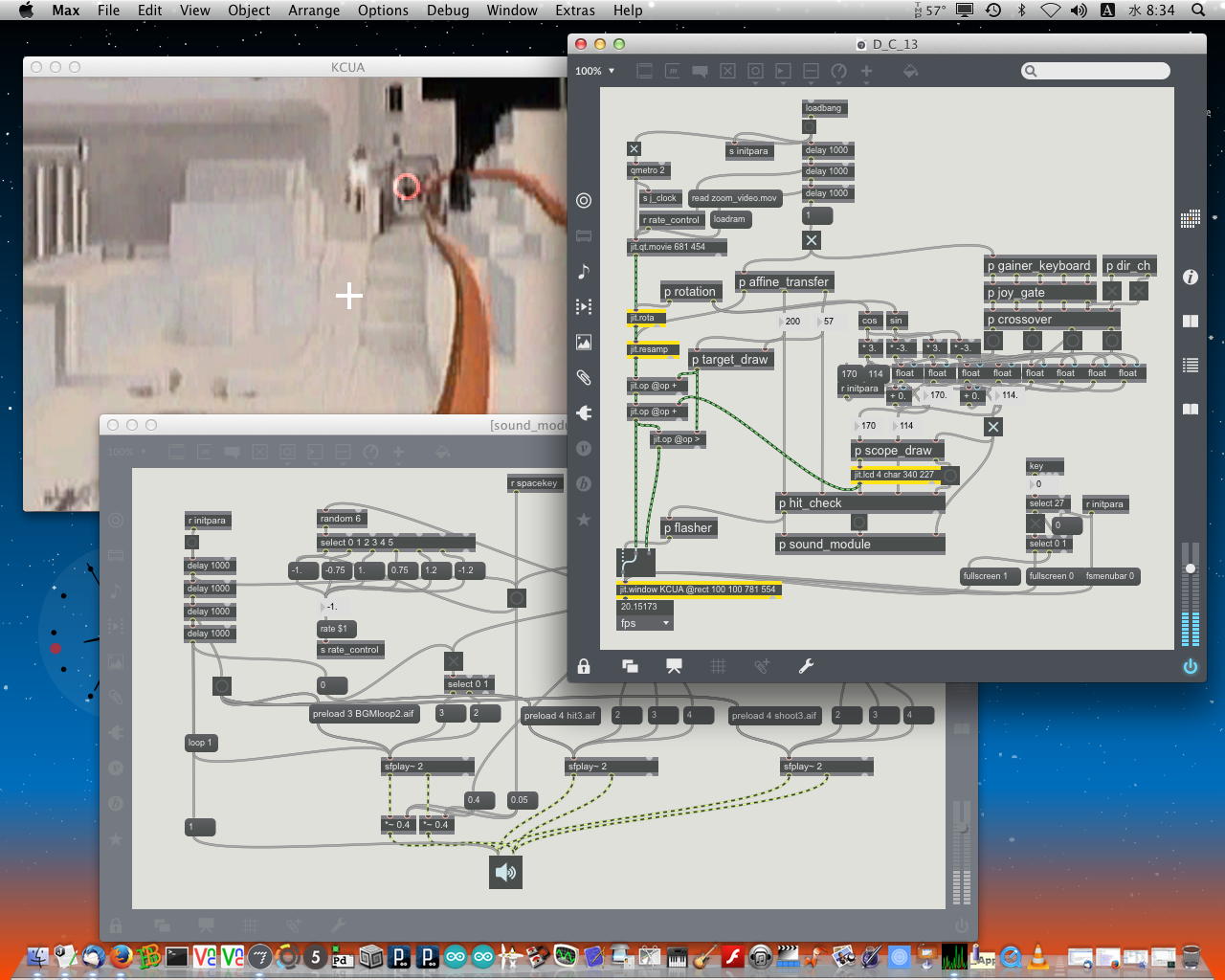Click the 'read zoom_video.mov' message box

pos(735,198)
